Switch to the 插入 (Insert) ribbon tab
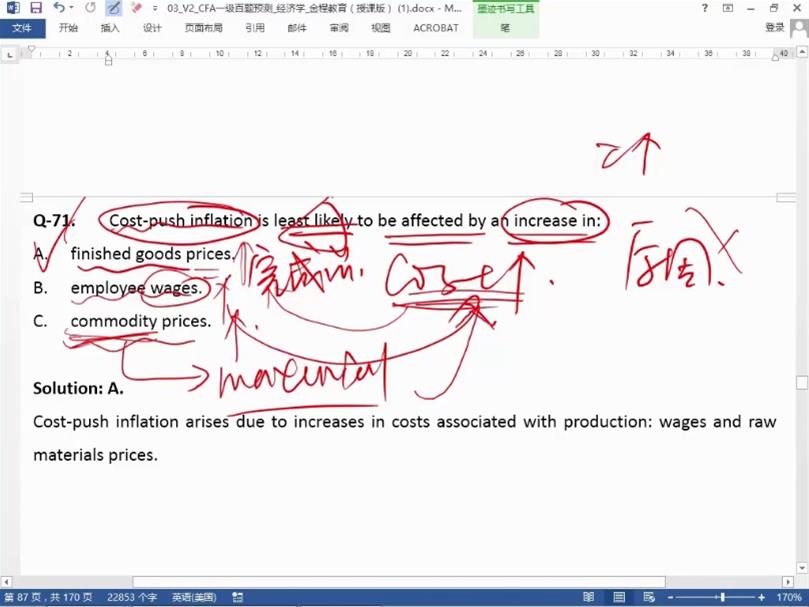Viewport: 809px width, 607px height. coord(110,28)
